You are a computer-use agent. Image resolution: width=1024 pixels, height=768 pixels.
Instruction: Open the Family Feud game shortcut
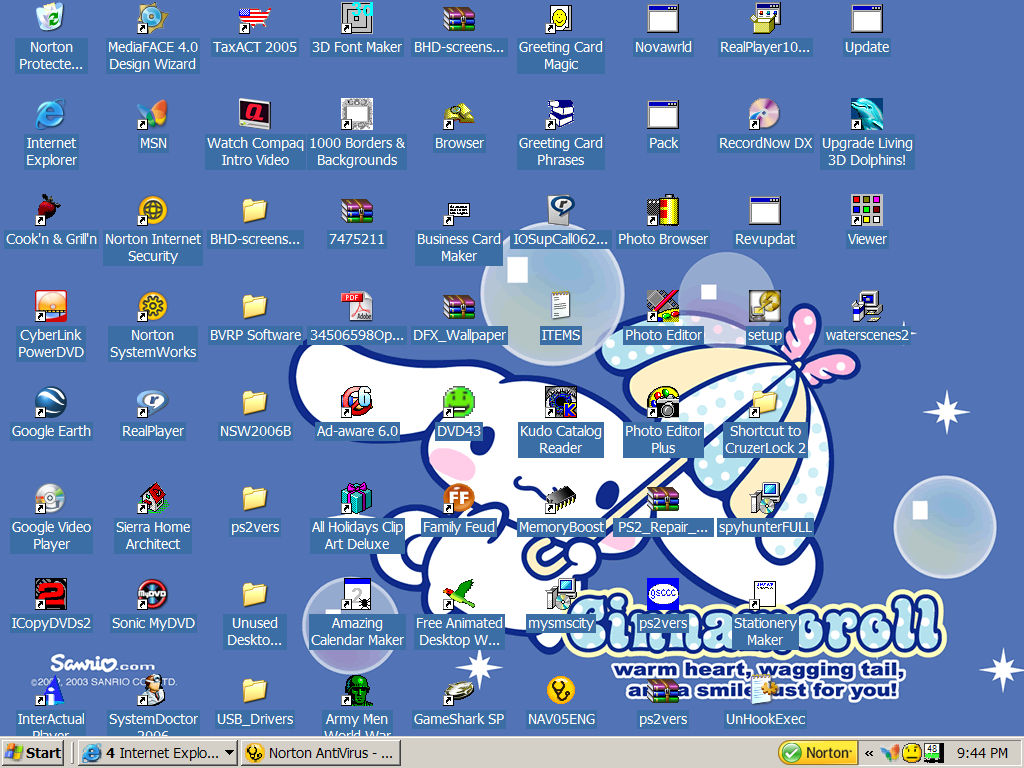tap(458, 498)
